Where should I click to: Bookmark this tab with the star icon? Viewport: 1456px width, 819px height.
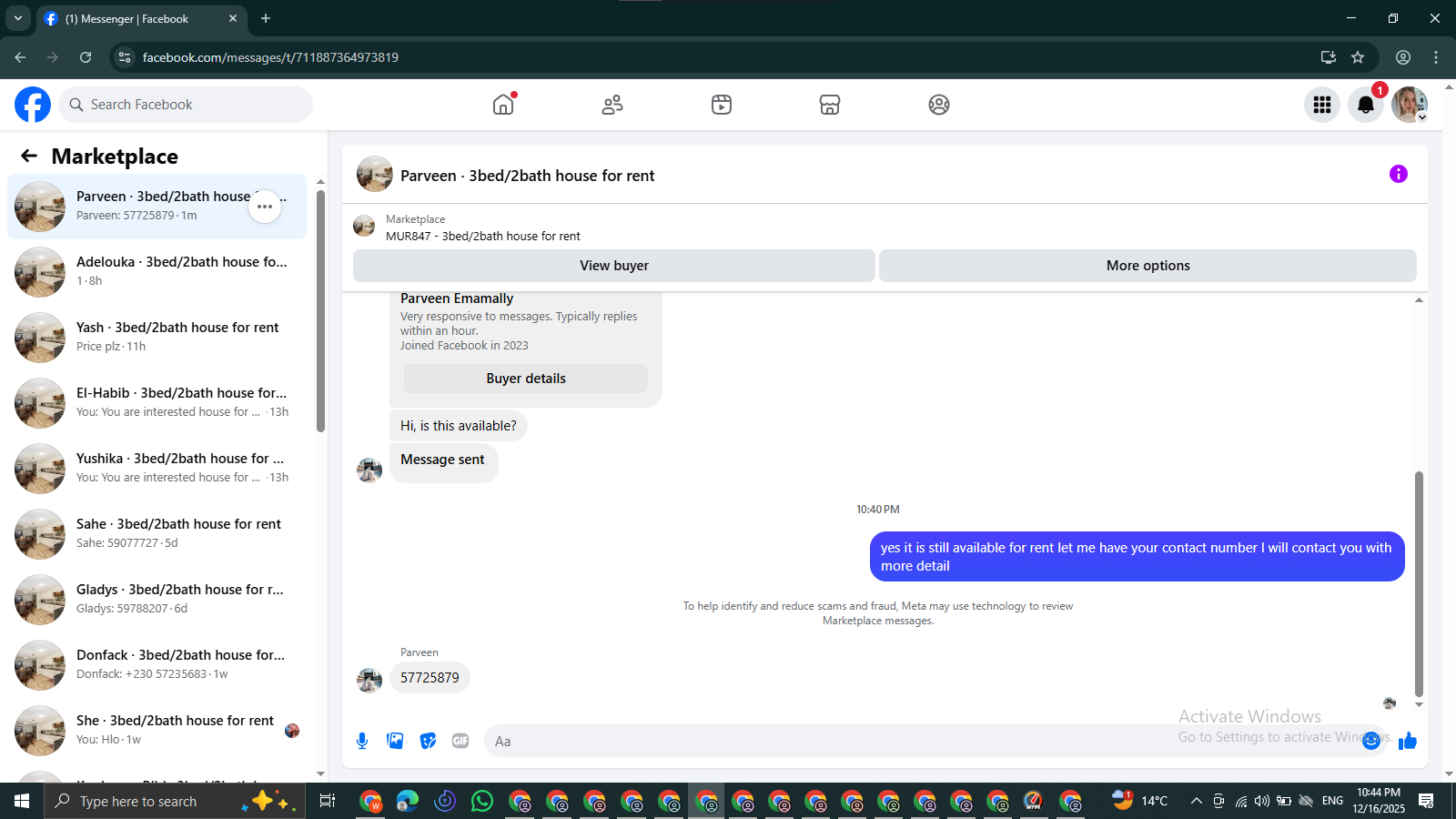pos(1358,57)
